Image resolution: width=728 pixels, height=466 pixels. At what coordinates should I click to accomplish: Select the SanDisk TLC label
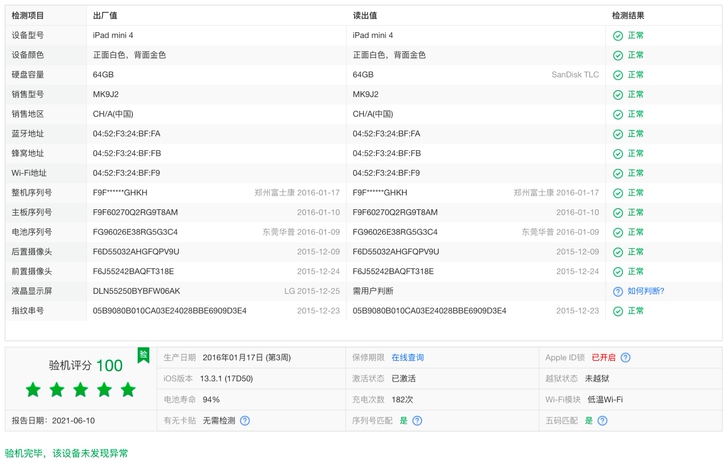575,75
